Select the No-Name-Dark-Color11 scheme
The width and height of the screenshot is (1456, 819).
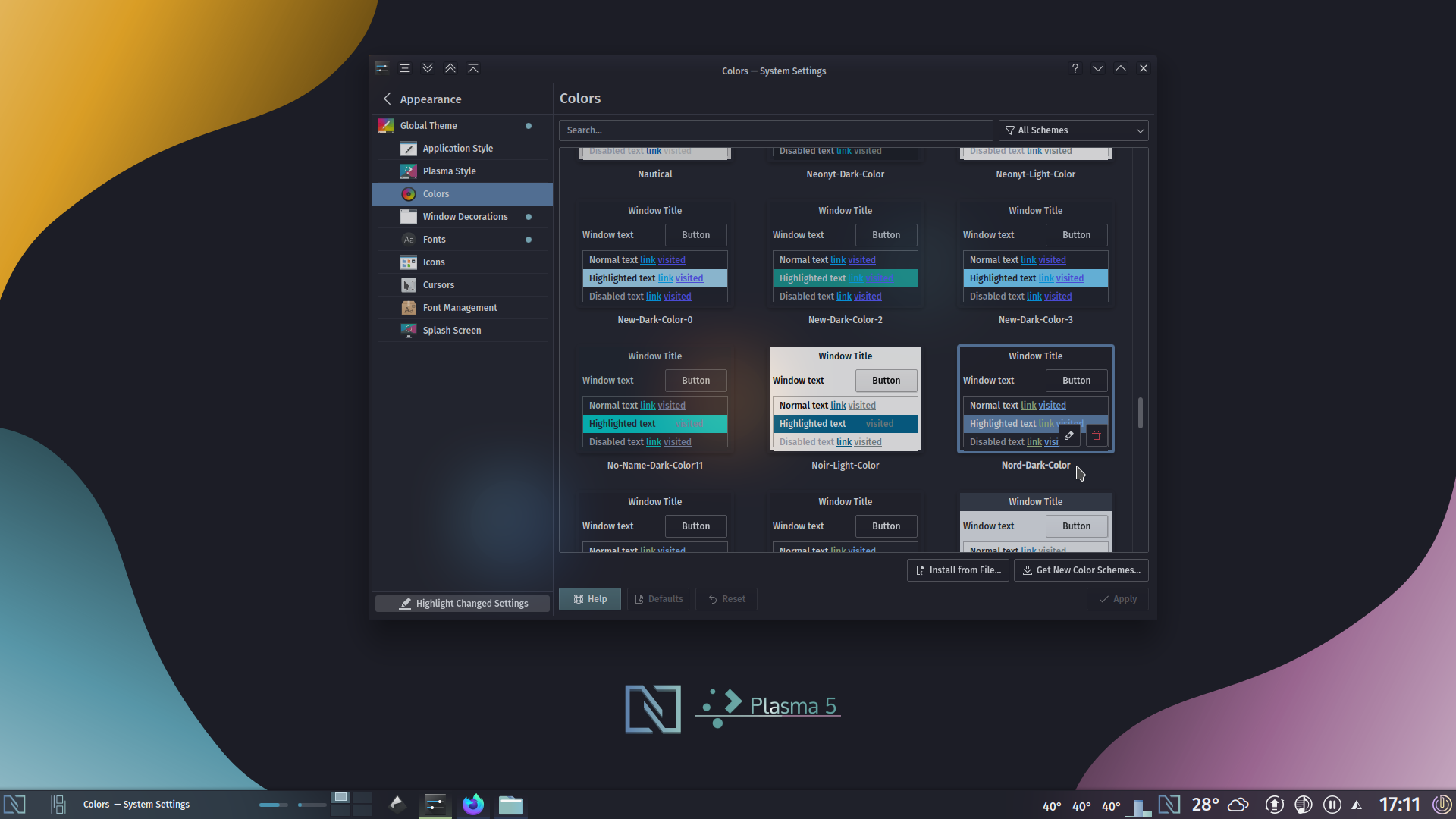(655, 398)
